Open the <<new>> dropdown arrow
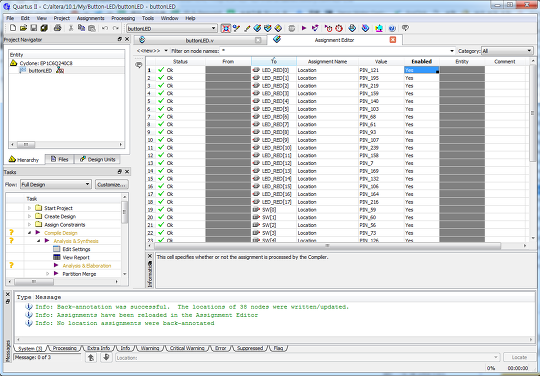Screen dimensions: 540x376 [x=166, y=51]
